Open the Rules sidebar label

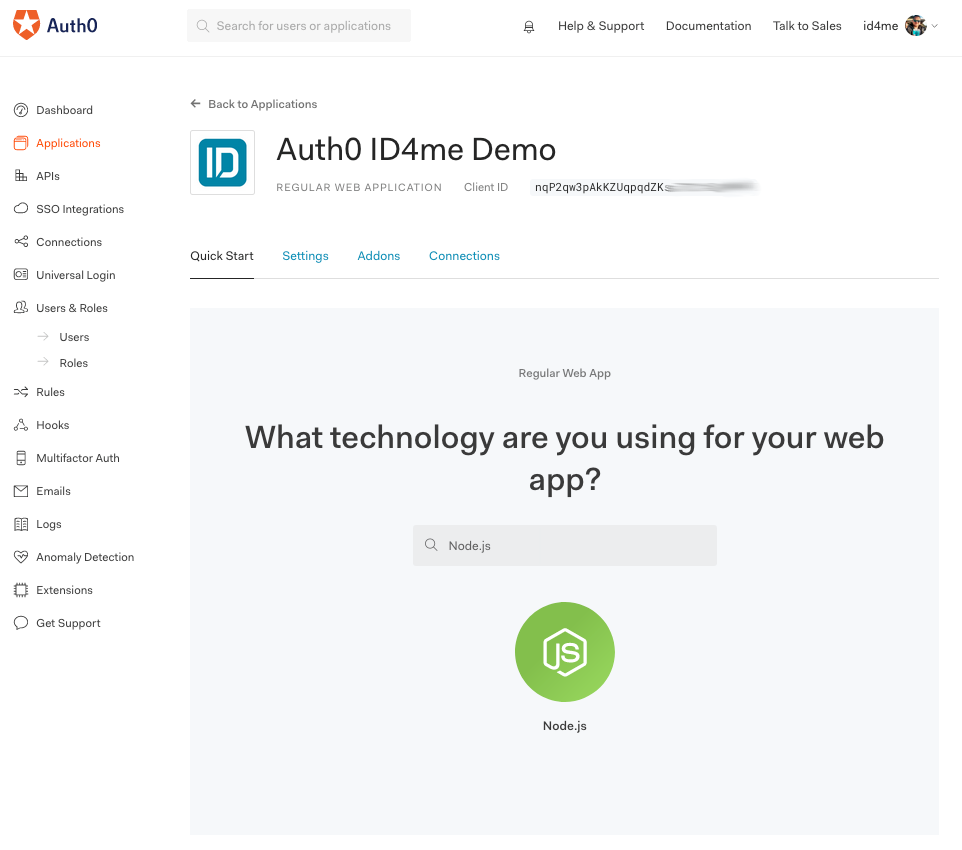(x=50, y=392)
